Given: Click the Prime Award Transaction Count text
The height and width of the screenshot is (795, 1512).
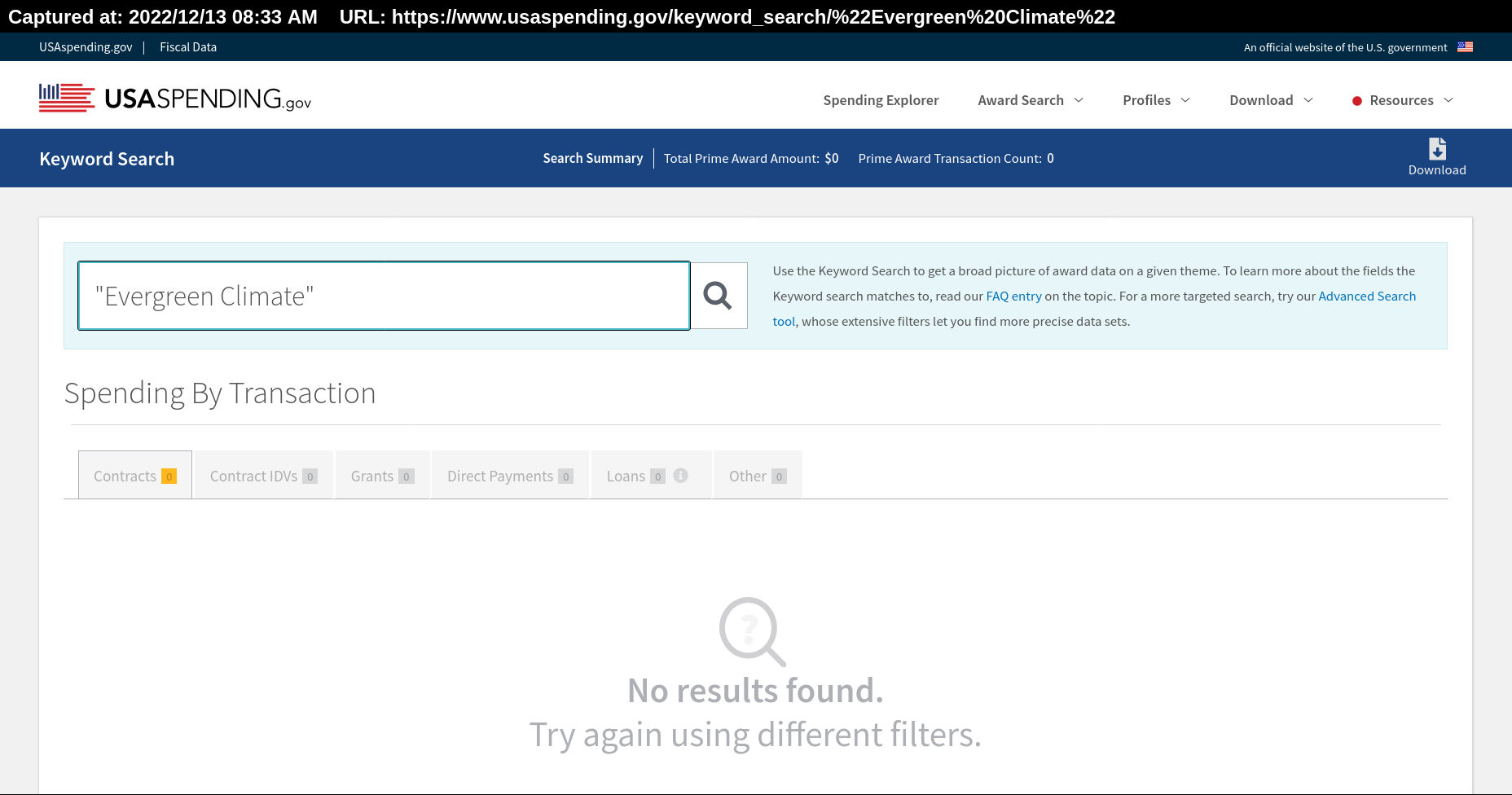Looking at the screenshot, I should tap(956, 158).
